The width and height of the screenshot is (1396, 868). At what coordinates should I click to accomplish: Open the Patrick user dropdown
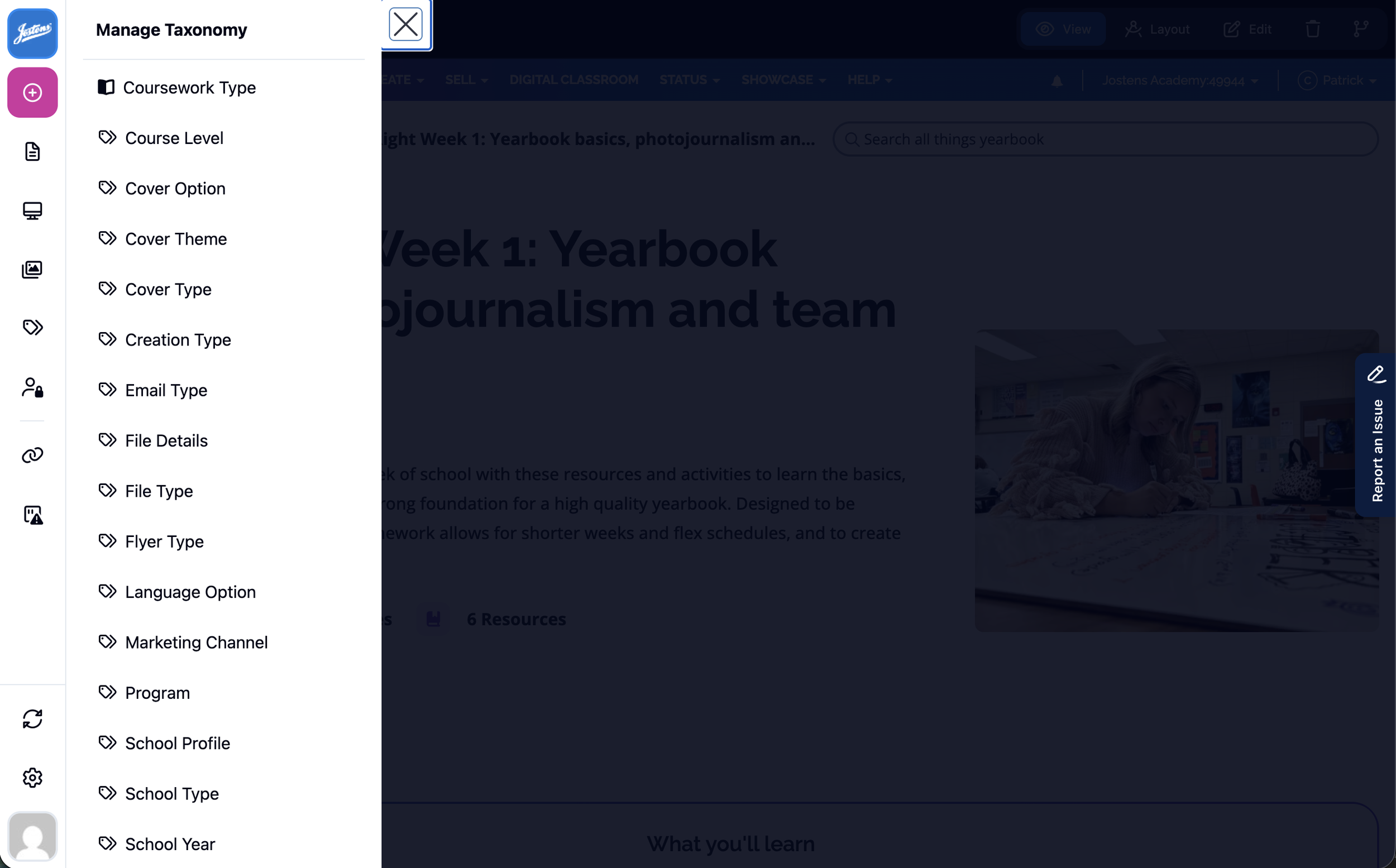coord(1337,80)
